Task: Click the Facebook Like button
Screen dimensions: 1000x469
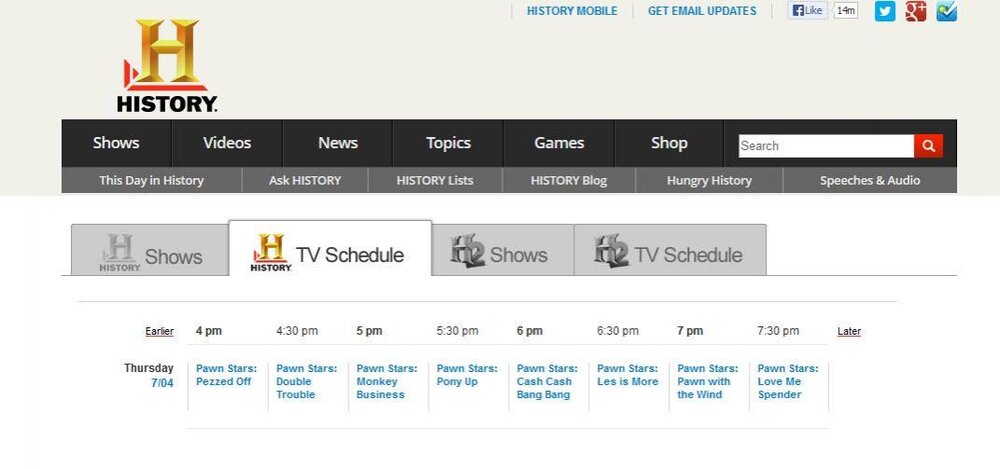Action: pos(807,10)
